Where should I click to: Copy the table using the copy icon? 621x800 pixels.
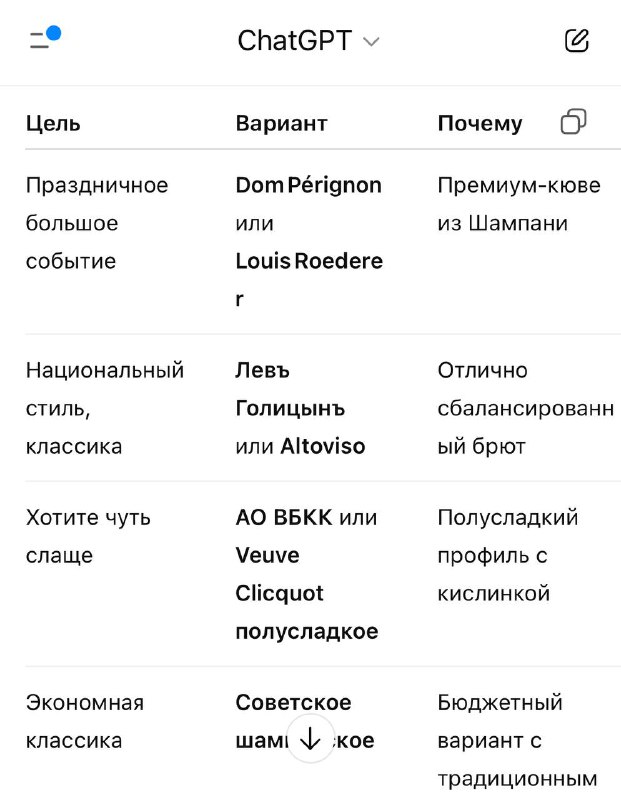[x=573, y=121]
